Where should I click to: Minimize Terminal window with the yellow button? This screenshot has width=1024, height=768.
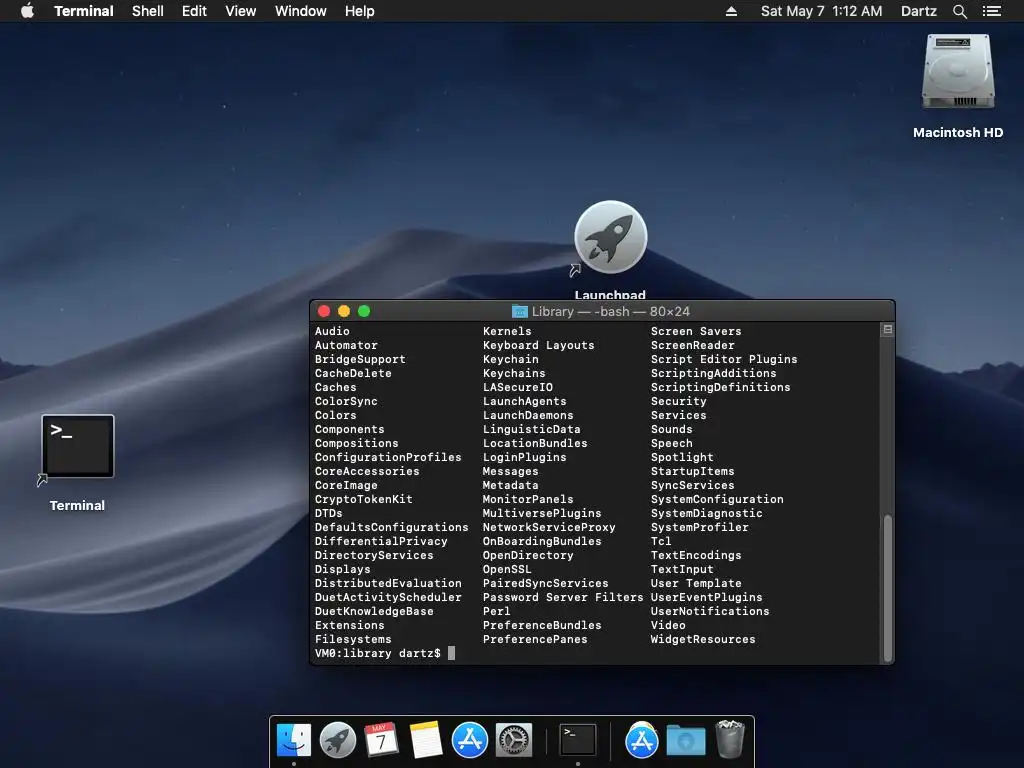[x=344, y=312]
